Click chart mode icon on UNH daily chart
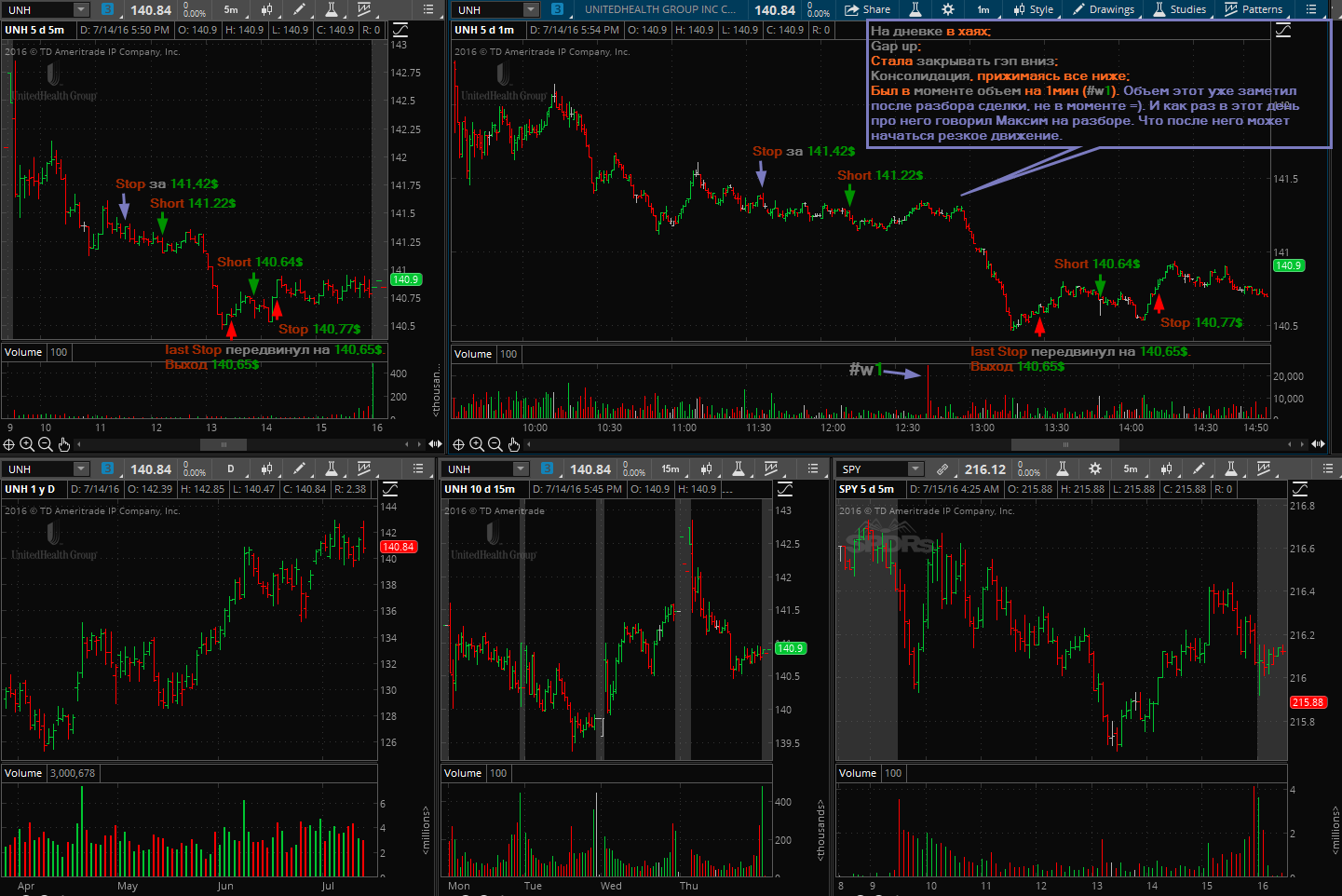Image resolution: width=1342 pixels, height=896 pixels. click(390, 489)
